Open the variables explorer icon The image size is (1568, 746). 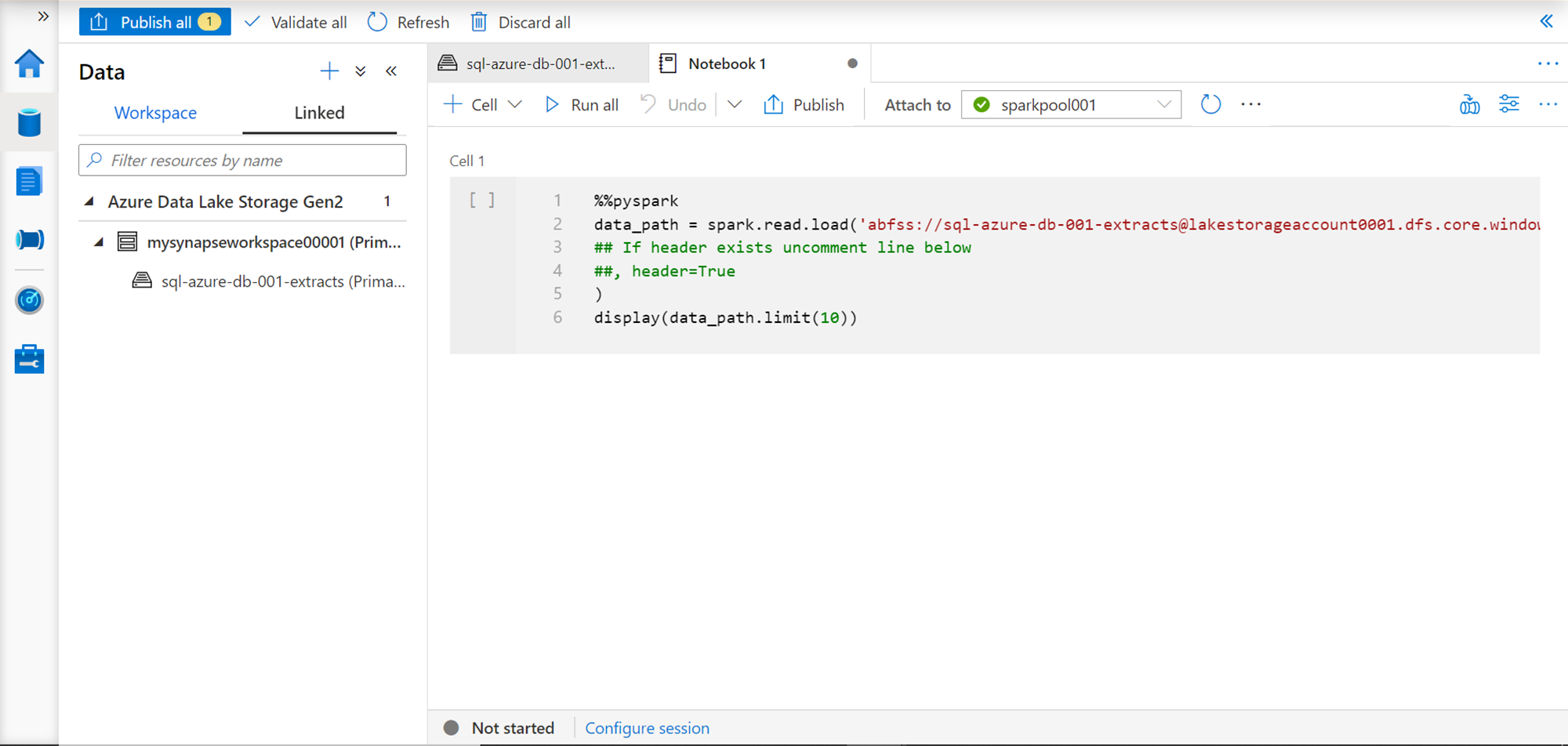(x=1469, y=104)
